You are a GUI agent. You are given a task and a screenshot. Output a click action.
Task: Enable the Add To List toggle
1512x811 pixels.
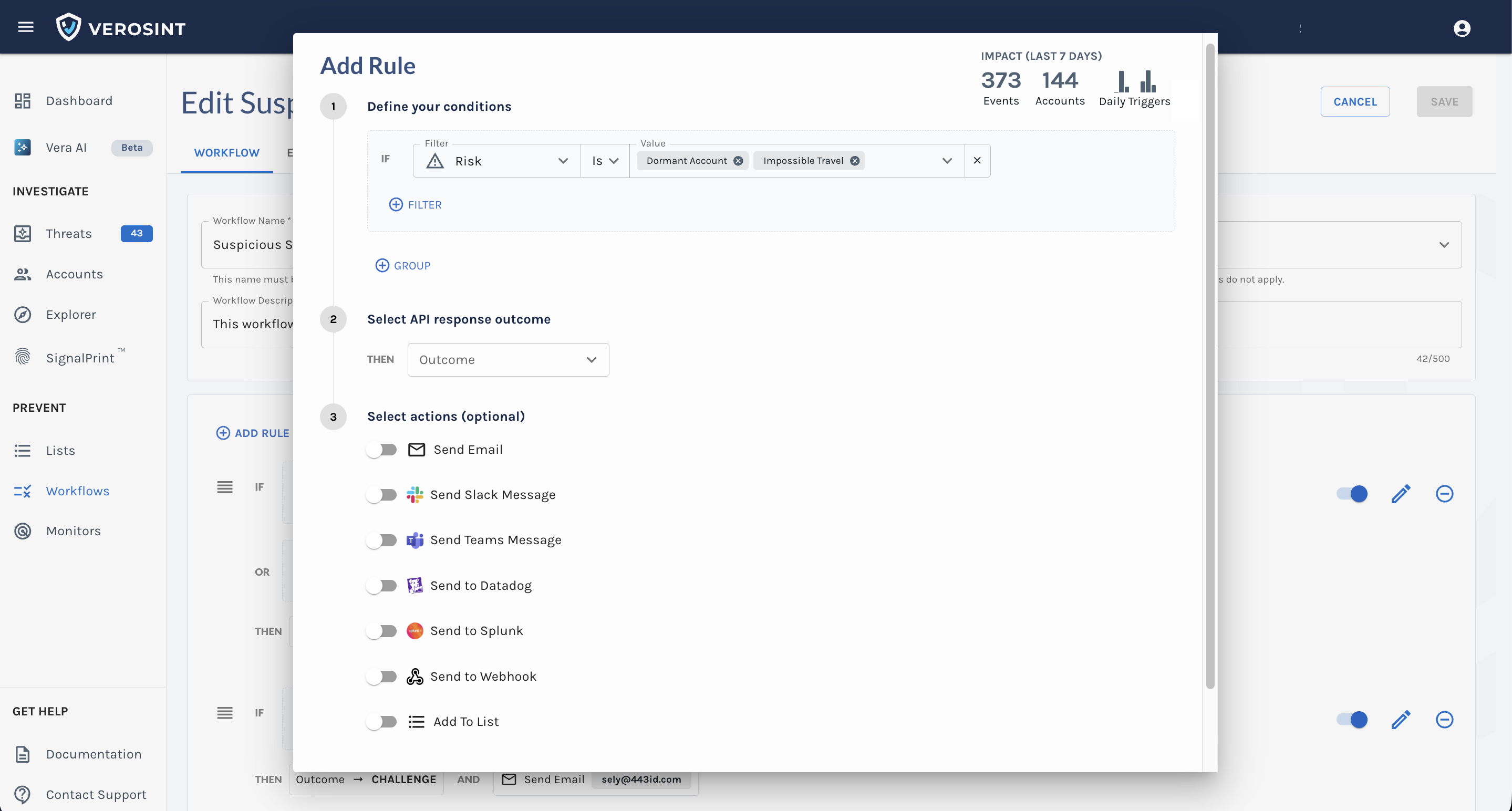381,721
